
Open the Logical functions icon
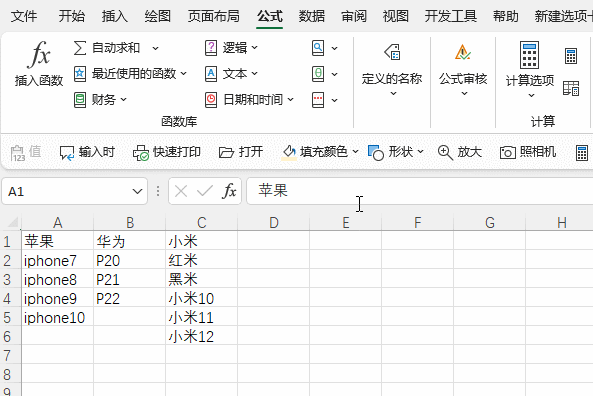pos(211,48)
